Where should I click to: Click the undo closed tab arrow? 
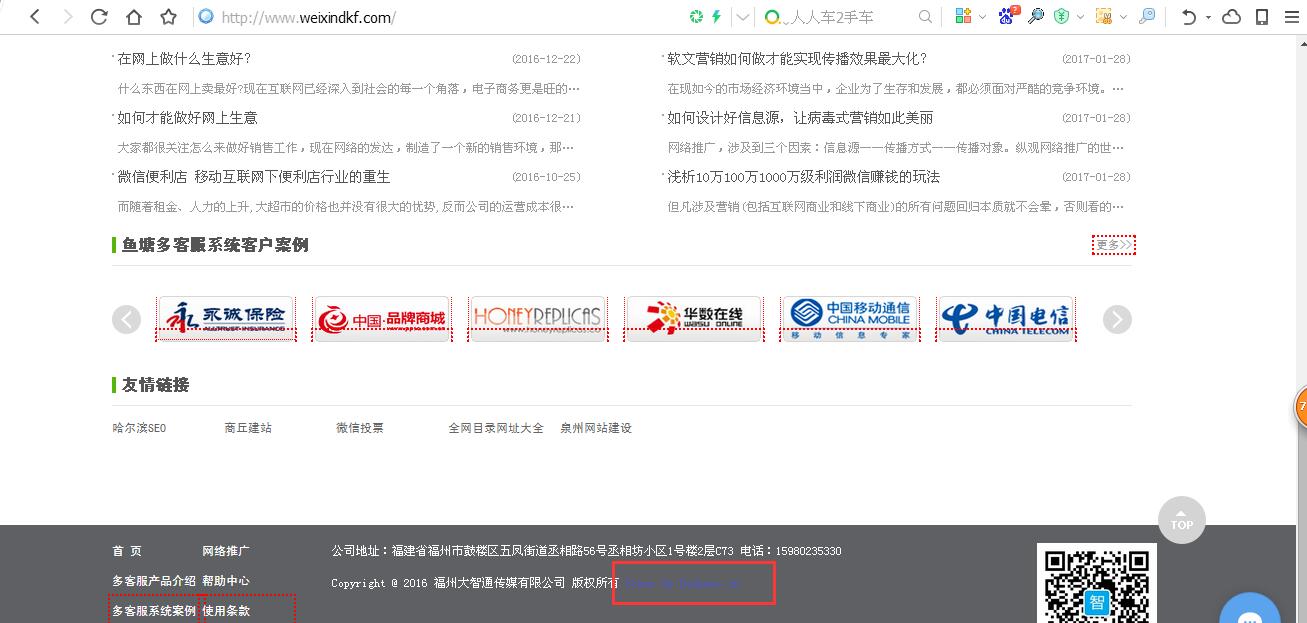tap(1189, 17)
